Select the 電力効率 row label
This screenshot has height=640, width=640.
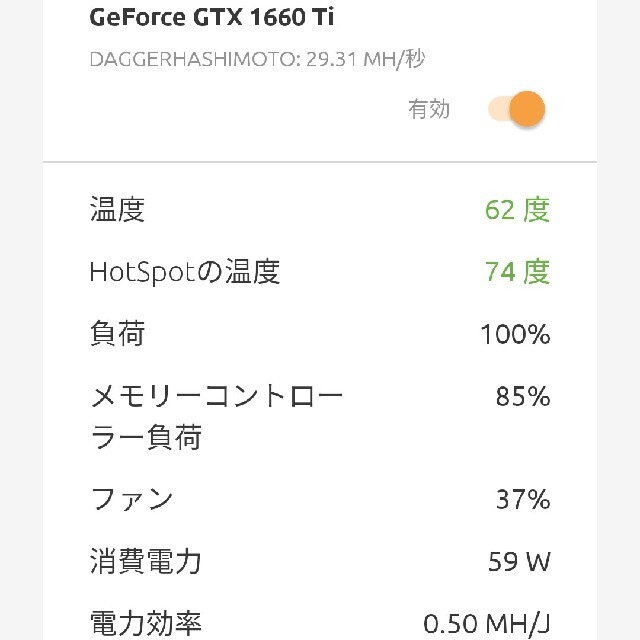146,623
